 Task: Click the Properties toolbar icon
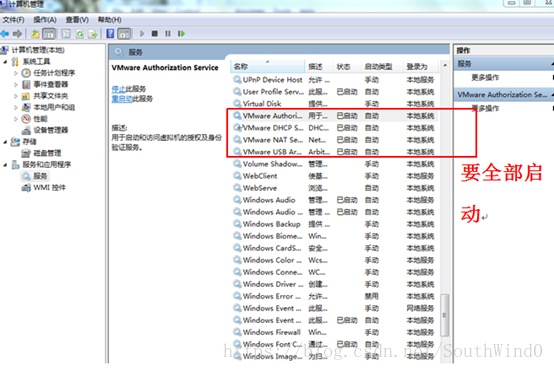66,34
